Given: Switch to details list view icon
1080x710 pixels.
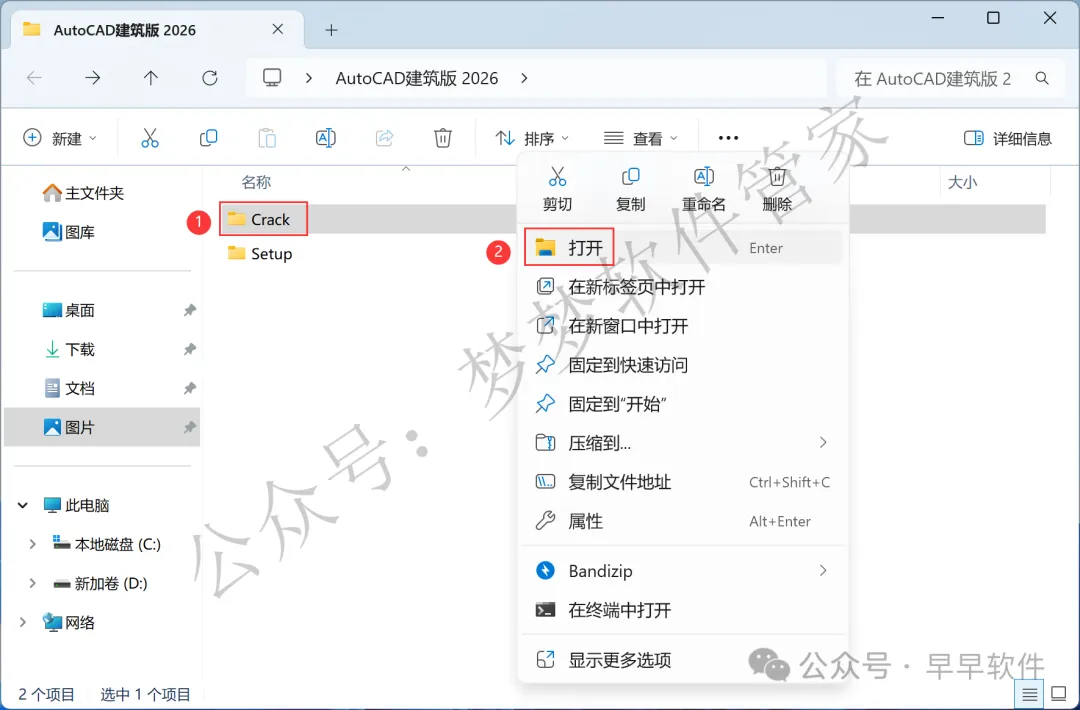Looking at the screenshot, I should coord(1030,694).
